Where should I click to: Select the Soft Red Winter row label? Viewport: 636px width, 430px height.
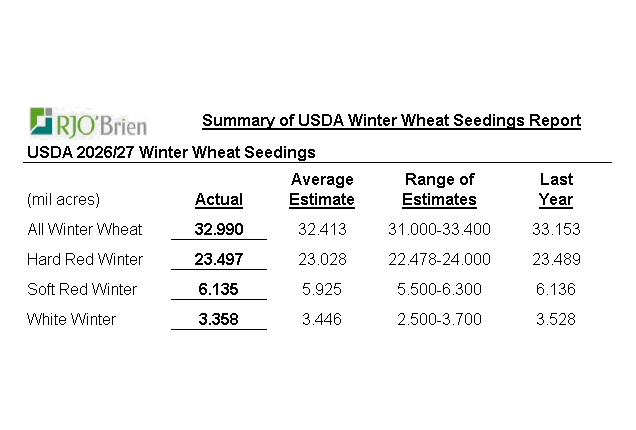[x=85, y=289]
